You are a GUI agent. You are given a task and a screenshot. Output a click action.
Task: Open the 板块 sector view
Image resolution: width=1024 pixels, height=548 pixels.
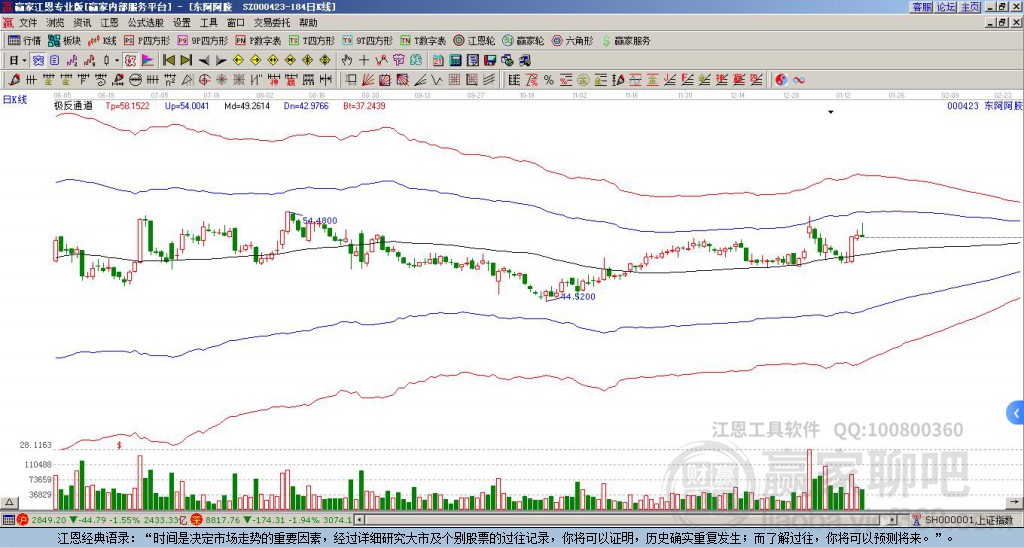point(65,40)
